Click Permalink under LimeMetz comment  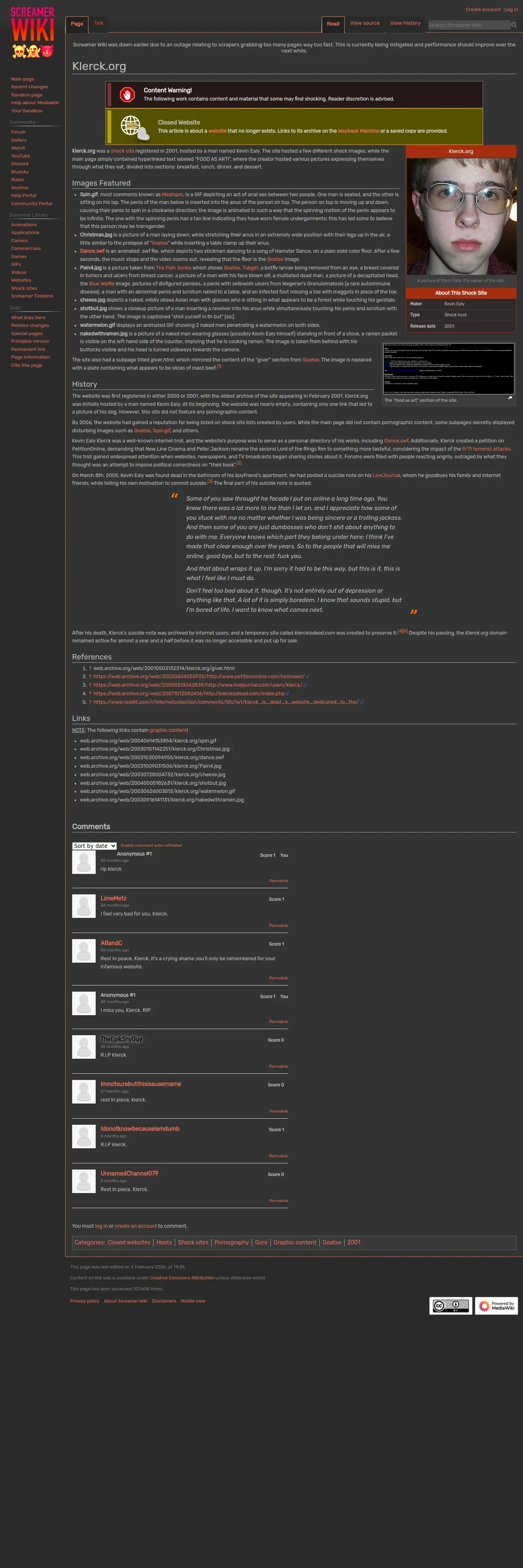point(278,925)
